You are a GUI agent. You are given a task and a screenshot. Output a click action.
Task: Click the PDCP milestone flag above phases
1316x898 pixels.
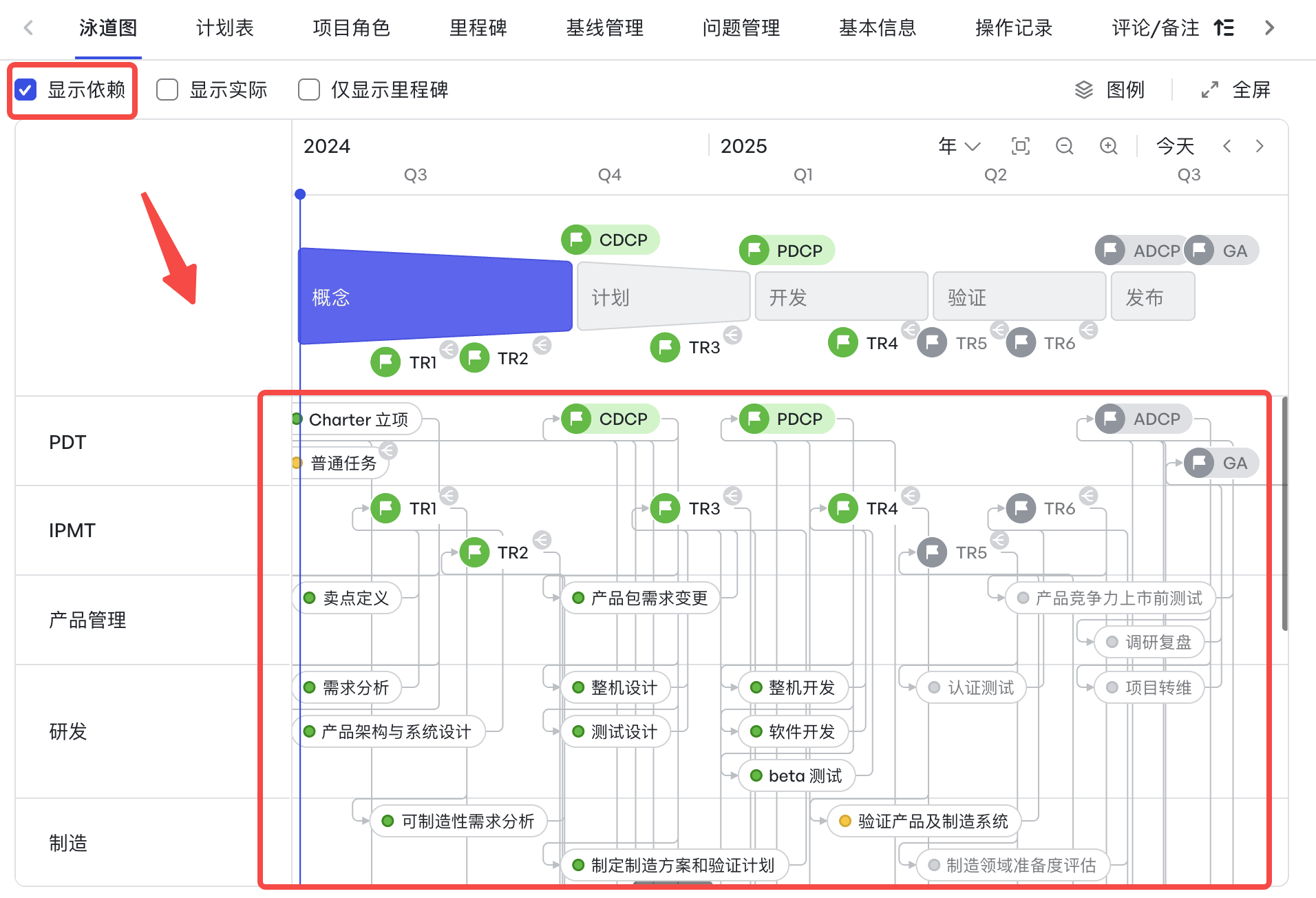(x=787, y=251)
